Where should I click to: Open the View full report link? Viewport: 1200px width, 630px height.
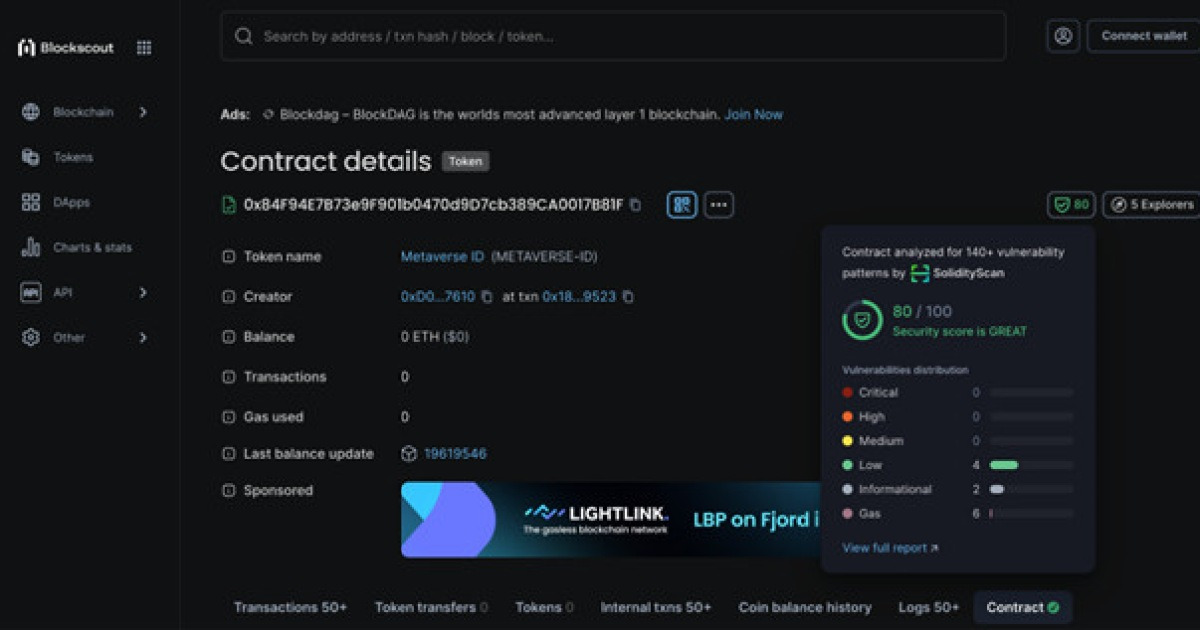[884, 547]
